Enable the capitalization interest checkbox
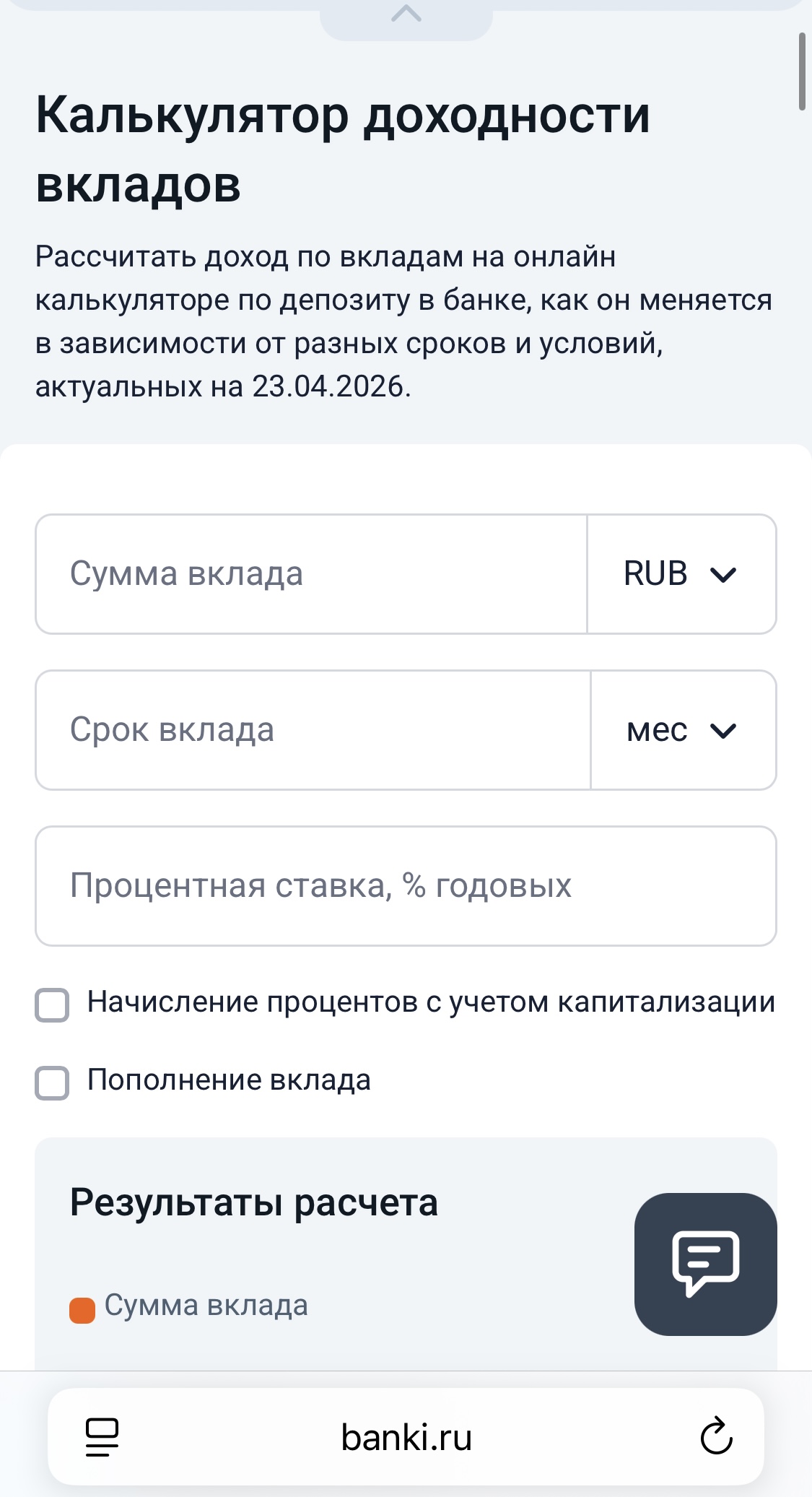The image size is (812, 1497). (53, 1004)
